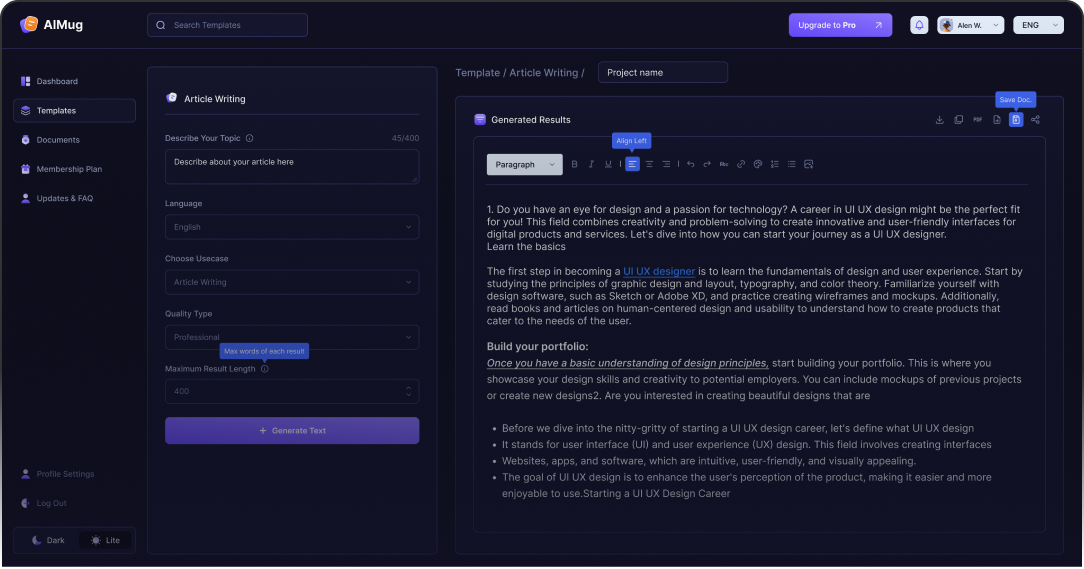
Task: Click the share icon in Generated Results
Action: tap(1035, 120)
